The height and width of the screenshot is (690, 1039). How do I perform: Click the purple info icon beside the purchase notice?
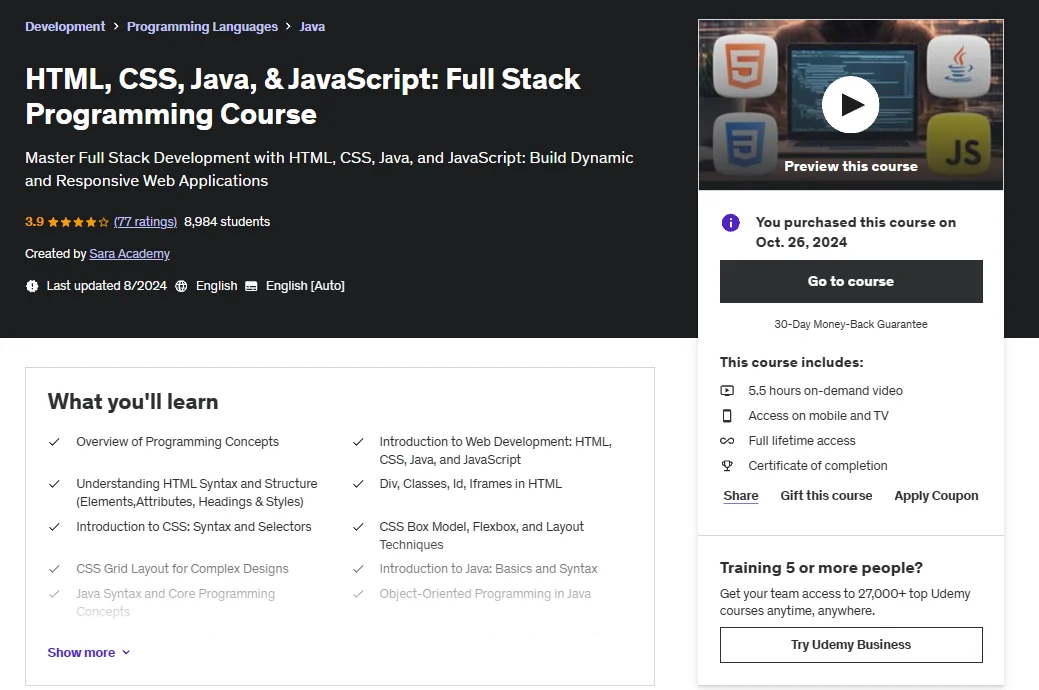click(x=730, y=223)
